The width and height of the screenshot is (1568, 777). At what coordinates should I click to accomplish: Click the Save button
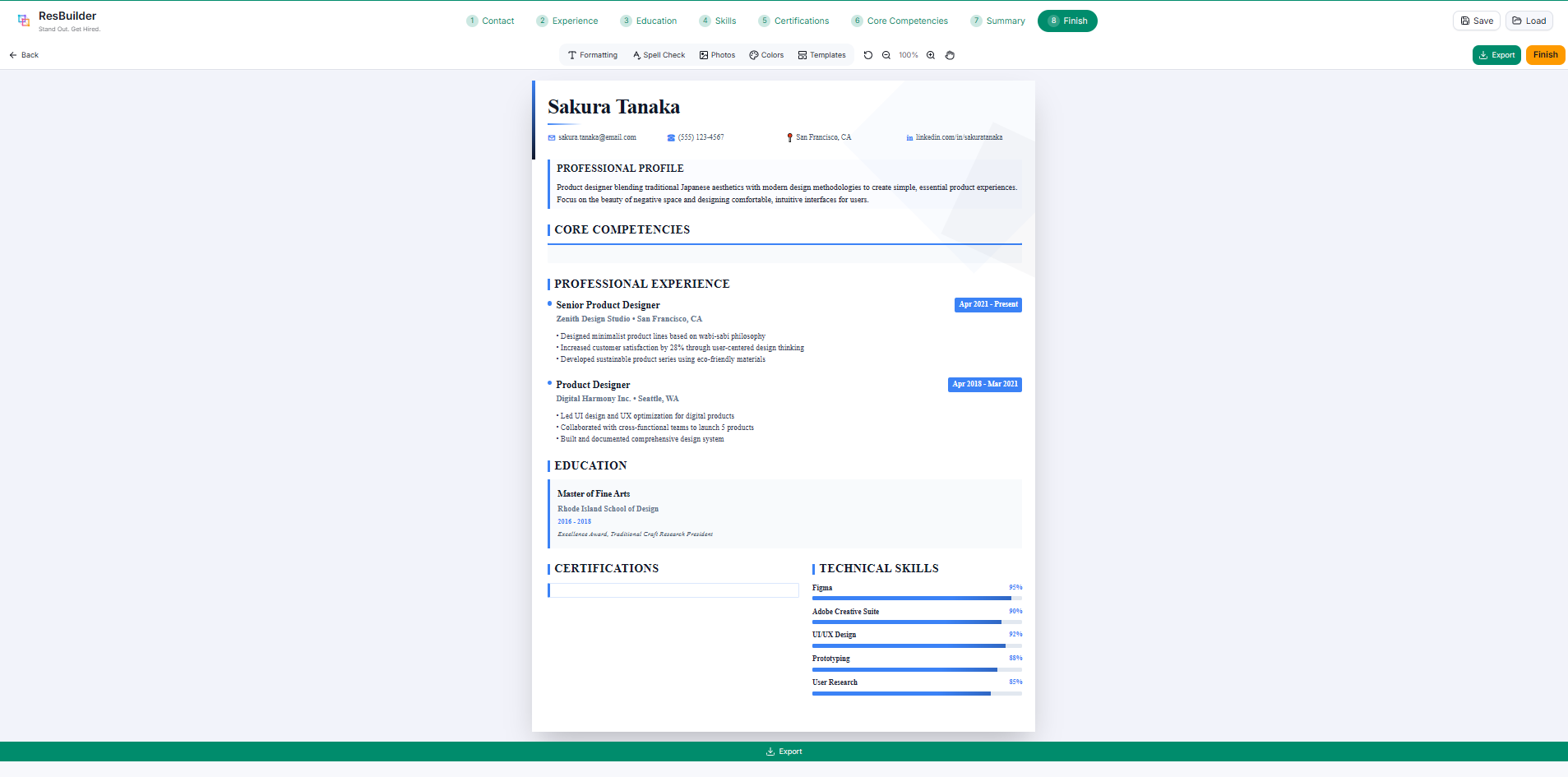(1476, 21)
